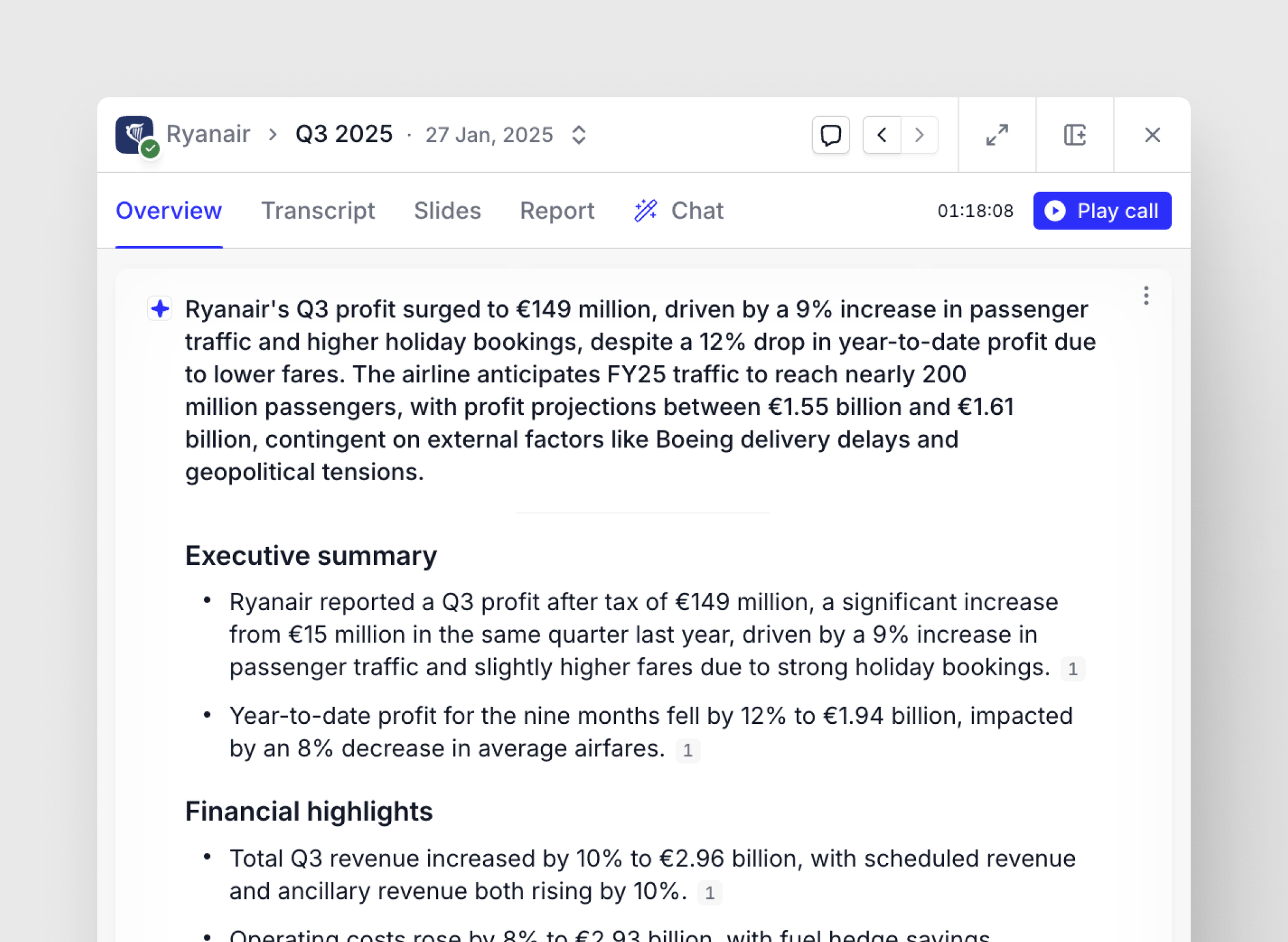Click the 27 Jan, 2025 date
Screen dimensions: 1288x942
(x=489, y=135)
